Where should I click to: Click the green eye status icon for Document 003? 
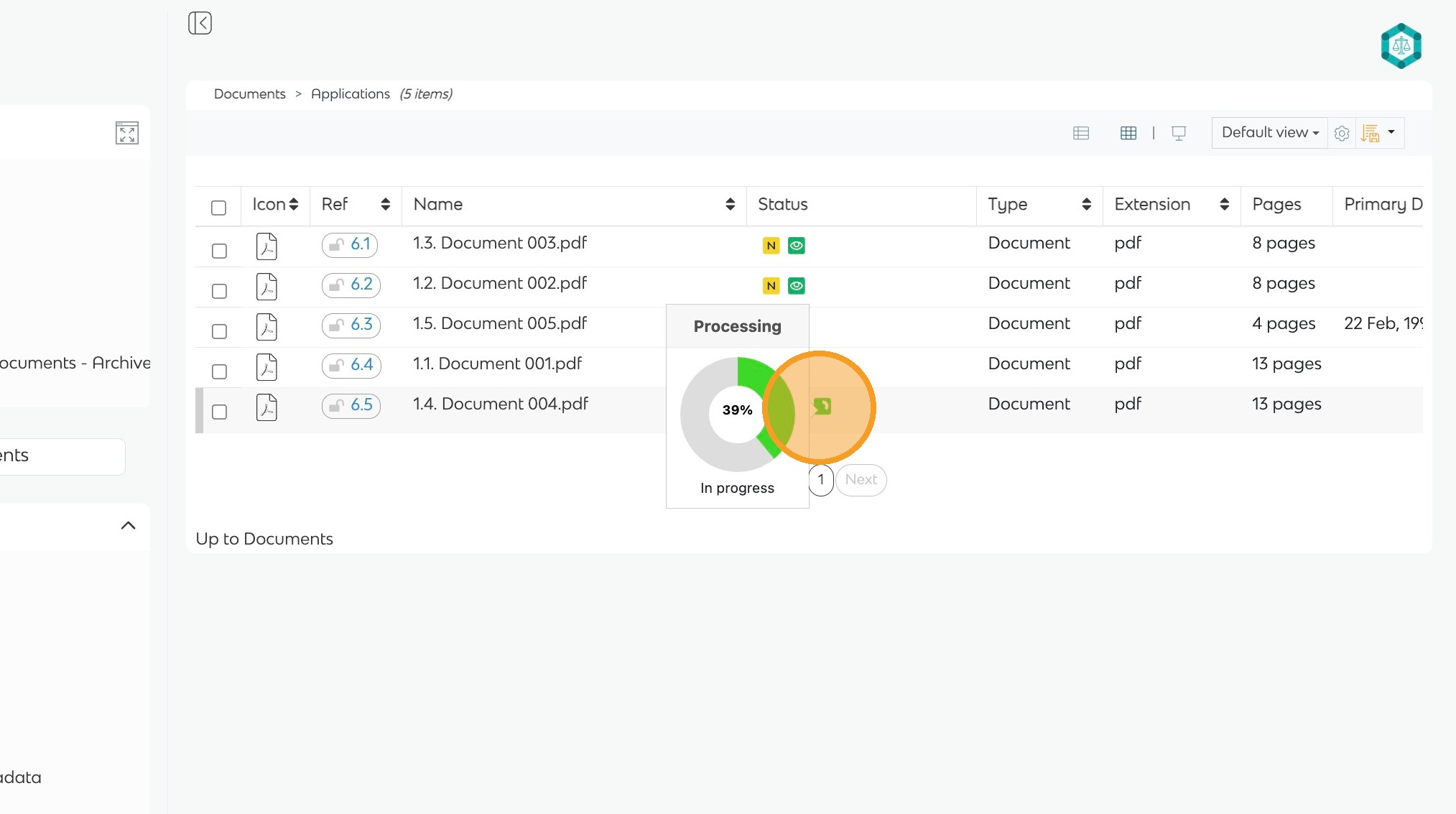(x=796, y=246)
